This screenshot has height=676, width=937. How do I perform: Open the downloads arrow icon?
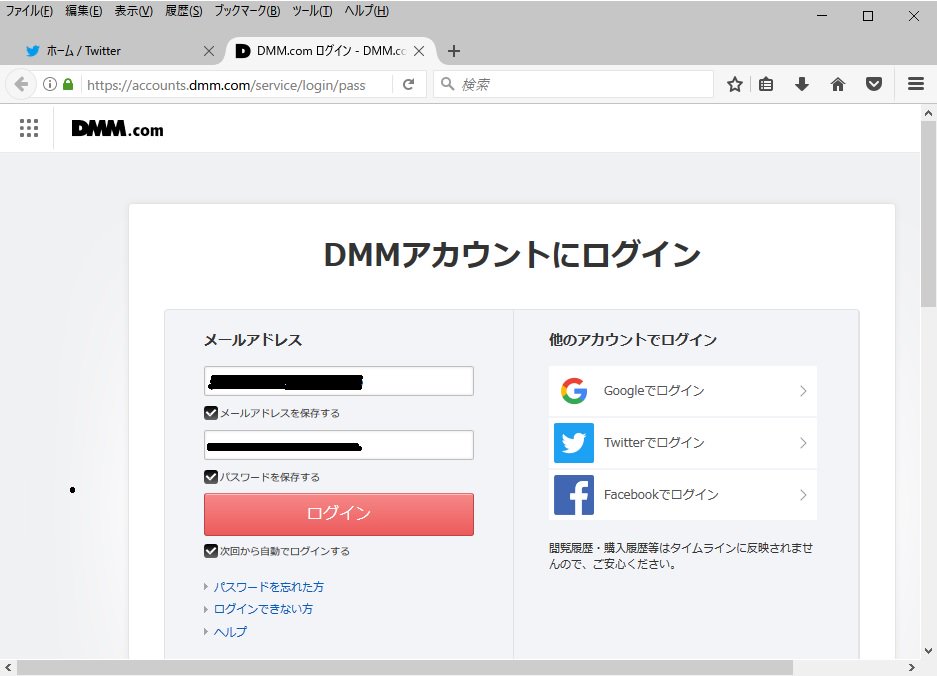(802, 84)
